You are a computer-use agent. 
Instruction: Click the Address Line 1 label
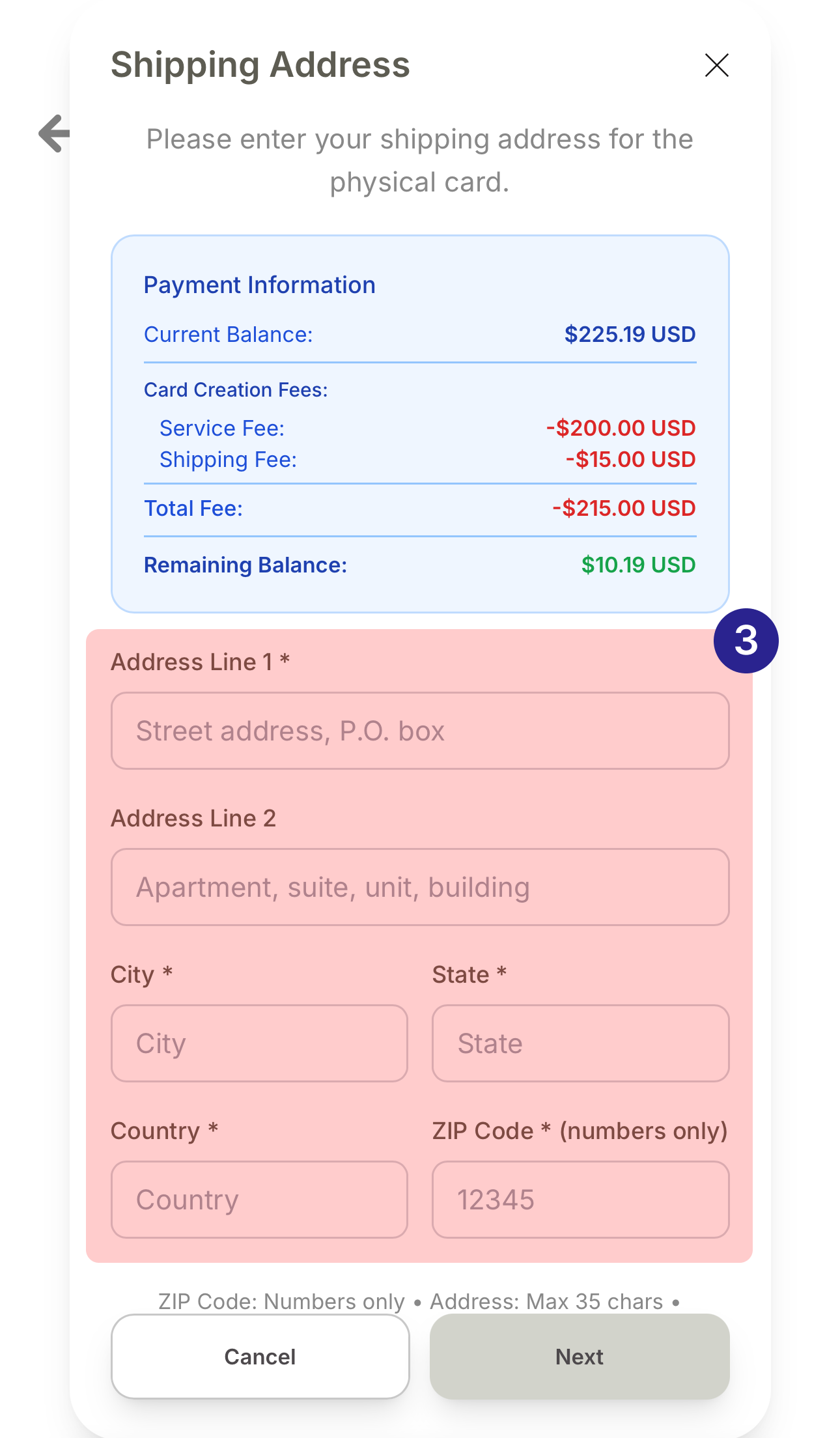(200, 662)
